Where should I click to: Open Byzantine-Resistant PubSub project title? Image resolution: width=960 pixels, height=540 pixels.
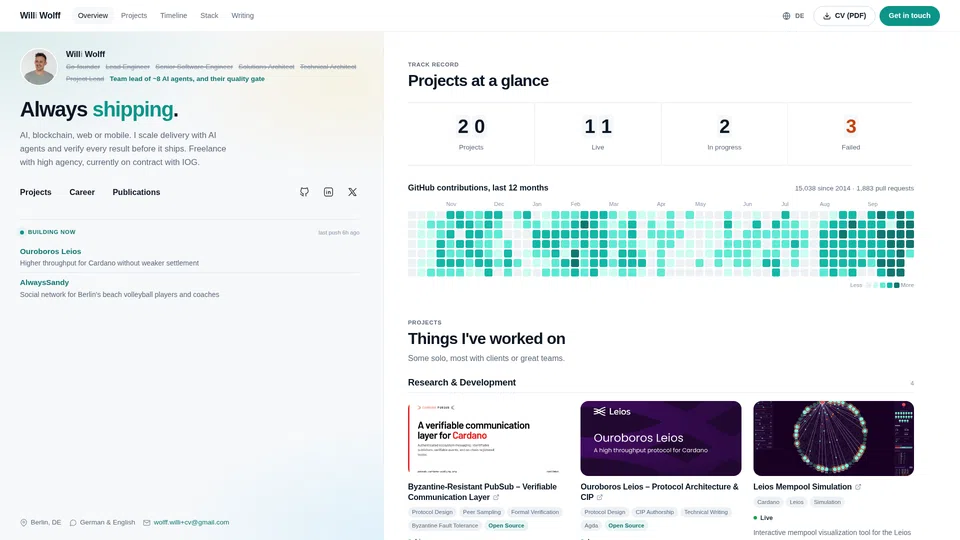pos(482,492)
